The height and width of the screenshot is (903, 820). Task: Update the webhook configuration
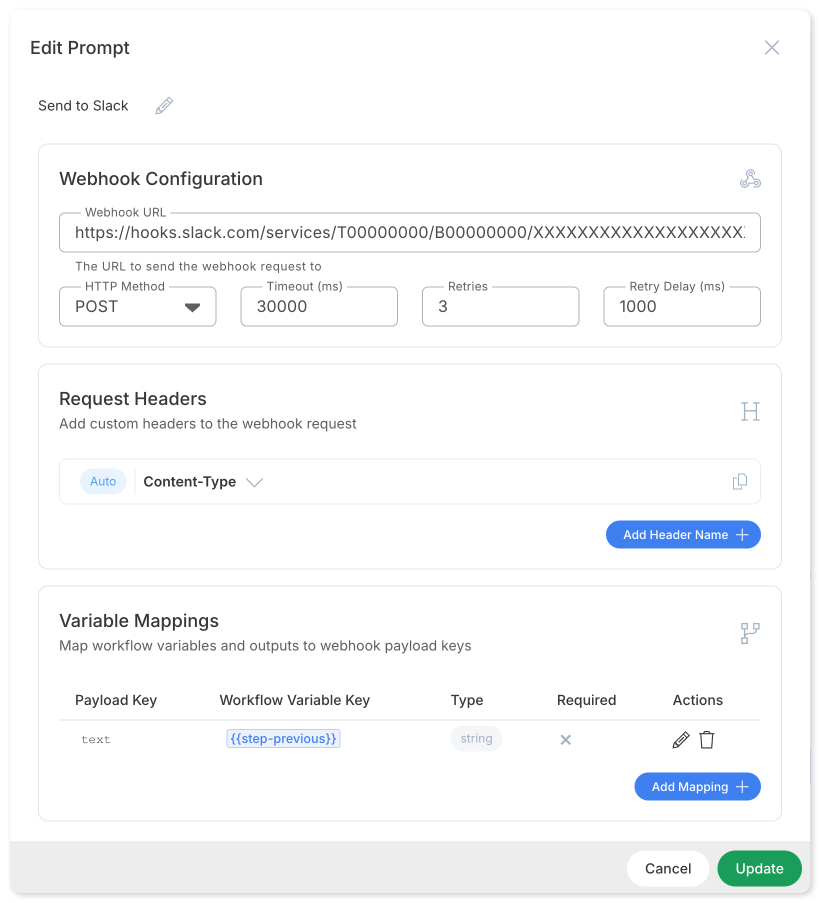coord(759,868)
